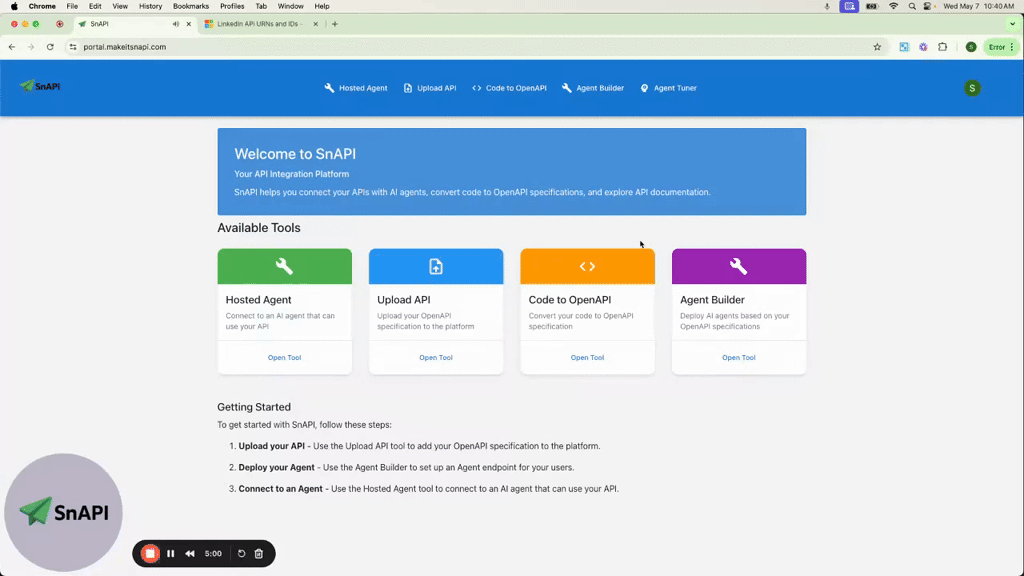Click orange Code to OpenAPI brackets icon
Screen dimensions: 1024x576
tap(587, 266)
